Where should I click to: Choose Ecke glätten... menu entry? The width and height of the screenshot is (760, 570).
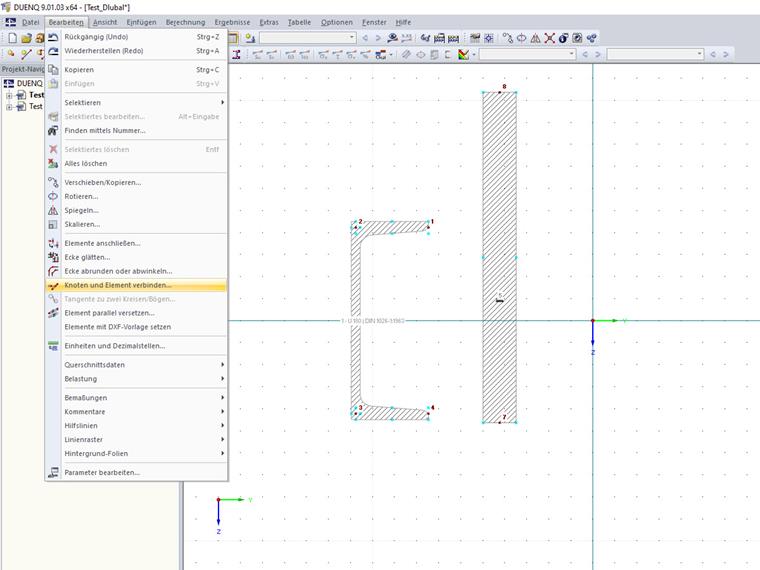coord(136,257)
